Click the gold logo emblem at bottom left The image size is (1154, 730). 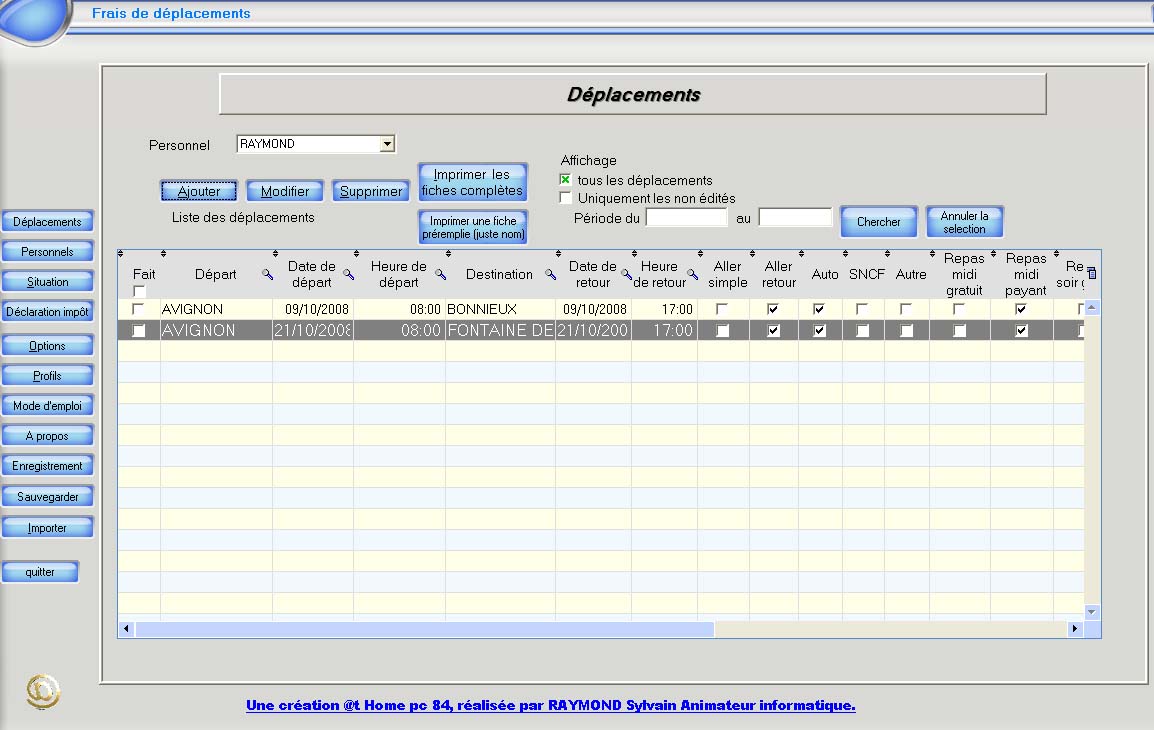point(43,692)
